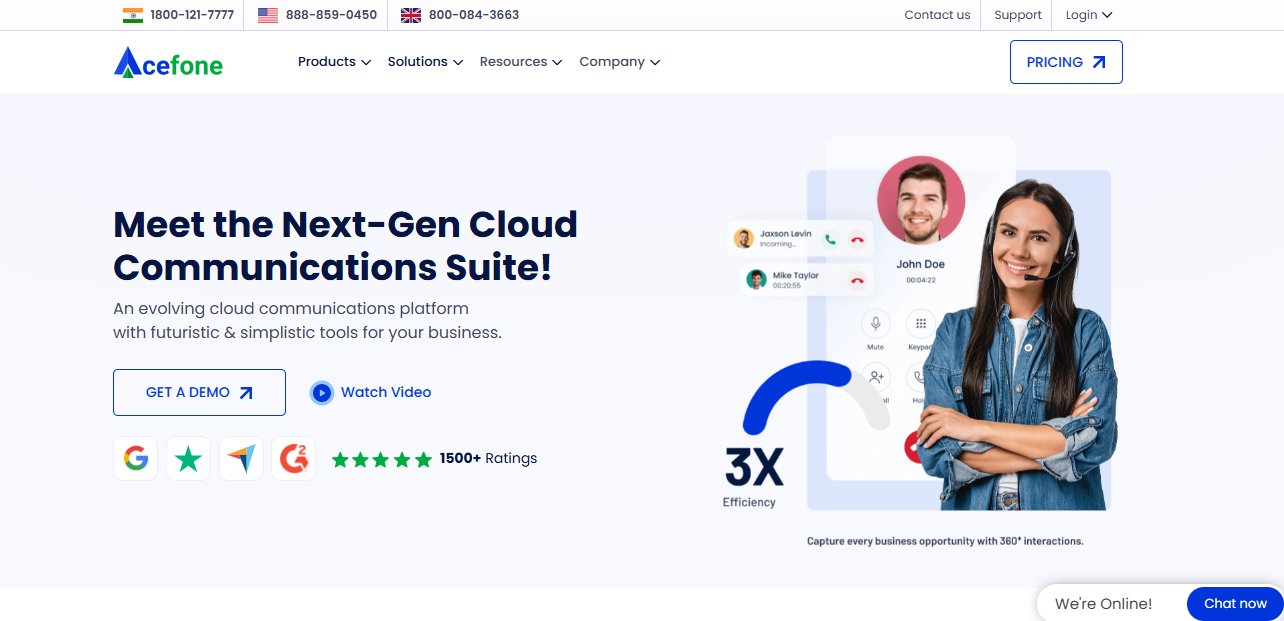Click the Mute microphone icon in mockup
The image size is (1284, 621).
[875, 324]
